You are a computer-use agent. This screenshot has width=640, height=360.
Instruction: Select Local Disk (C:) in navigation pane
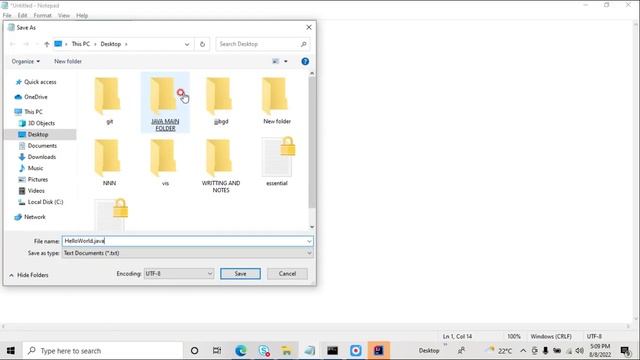pyautogui.click(x=41, y=202)
